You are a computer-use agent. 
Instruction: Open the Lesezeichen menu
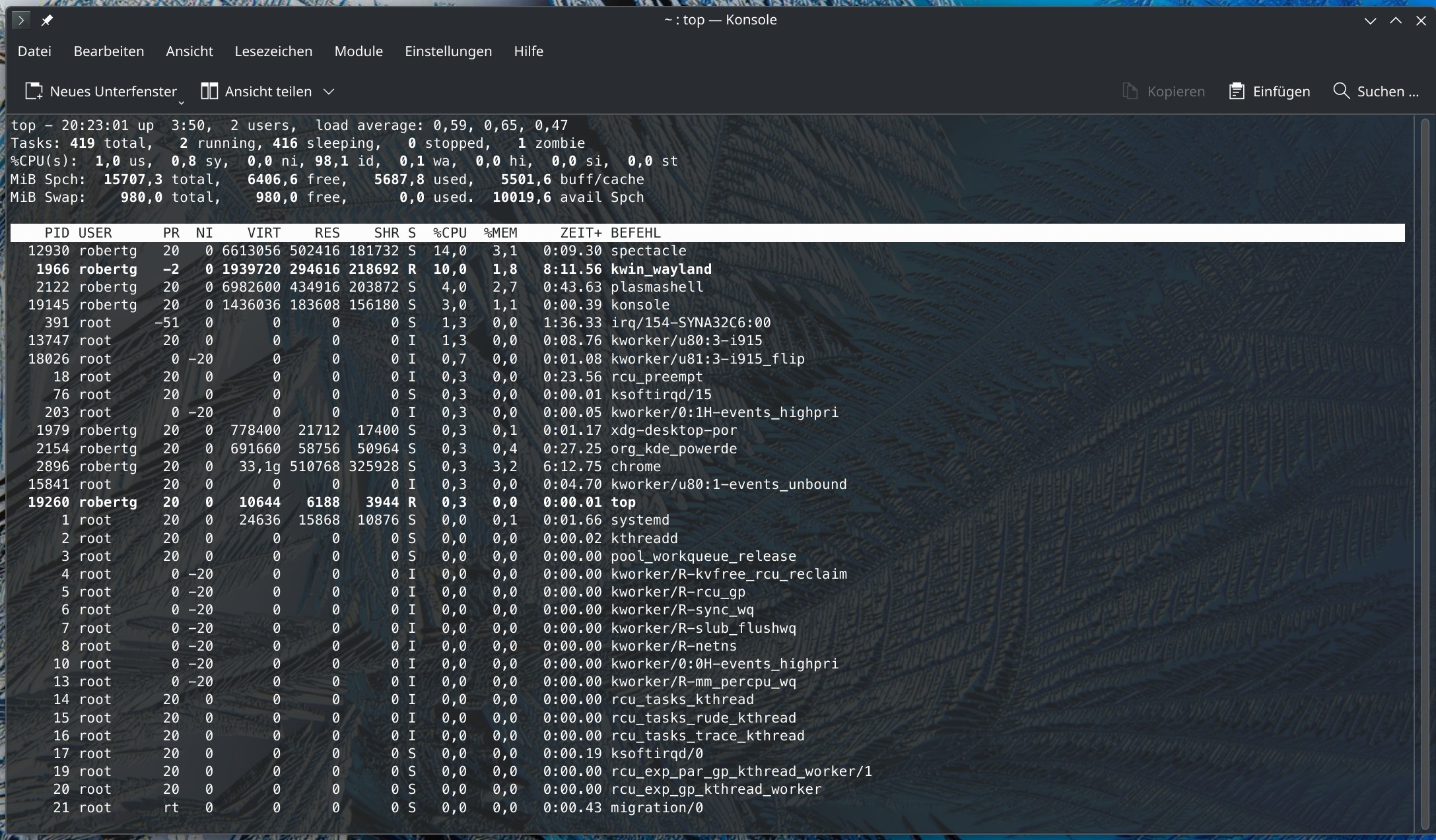click(x=273, y=51)
